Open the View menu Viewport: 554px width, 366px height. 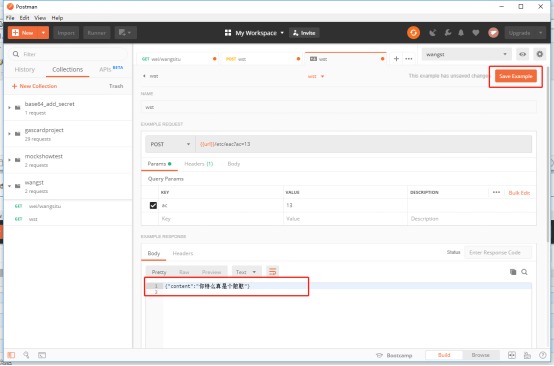(x=40, y=18)
